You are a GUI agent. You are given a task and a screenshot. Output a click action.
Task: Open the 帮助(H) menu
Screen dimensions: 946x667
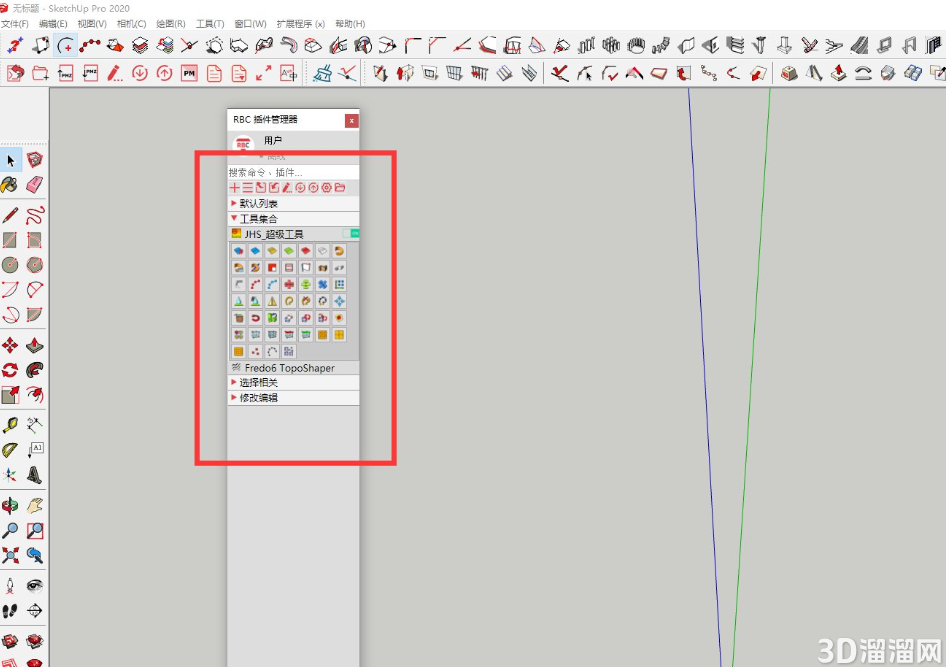click(x=350, y=24)
